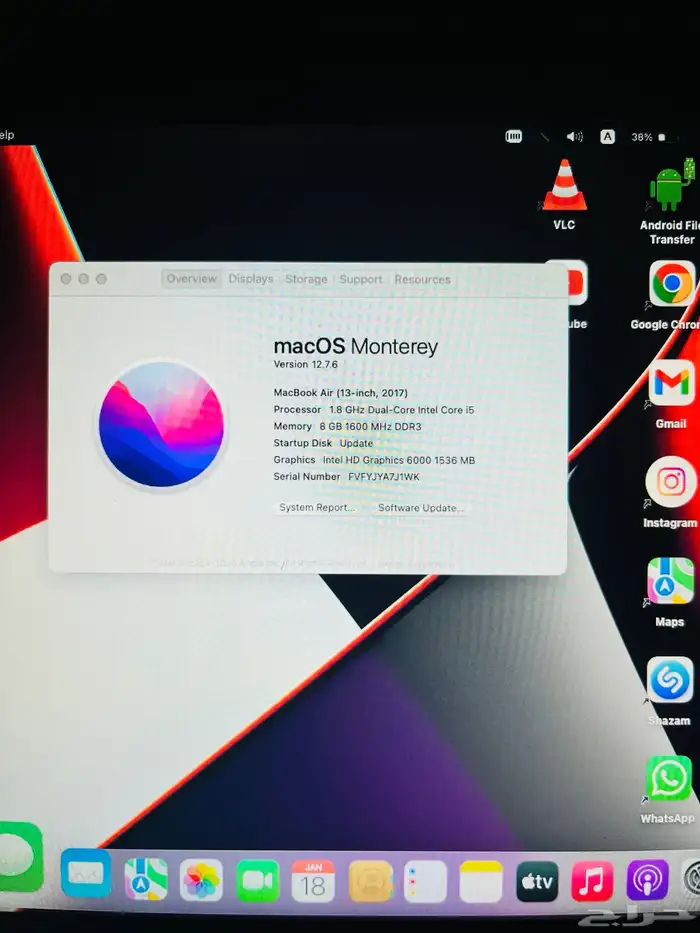Launch FaceTime from the Dock
Screen dimensions: 700x933
click(x=257, y=881)
